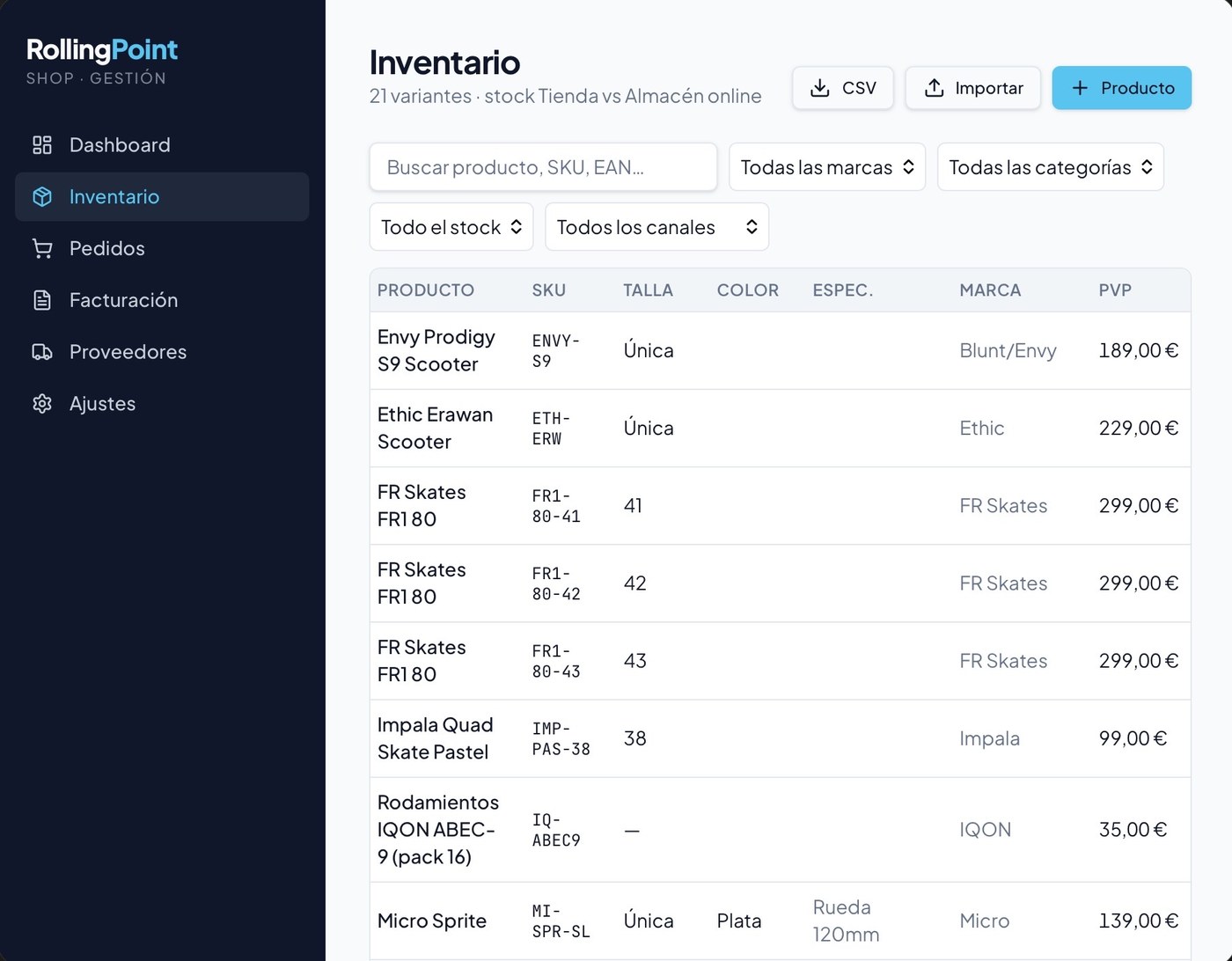Go to Dashboard in the sidebar
Screen dimensions: 1232x961
(162, 145)
